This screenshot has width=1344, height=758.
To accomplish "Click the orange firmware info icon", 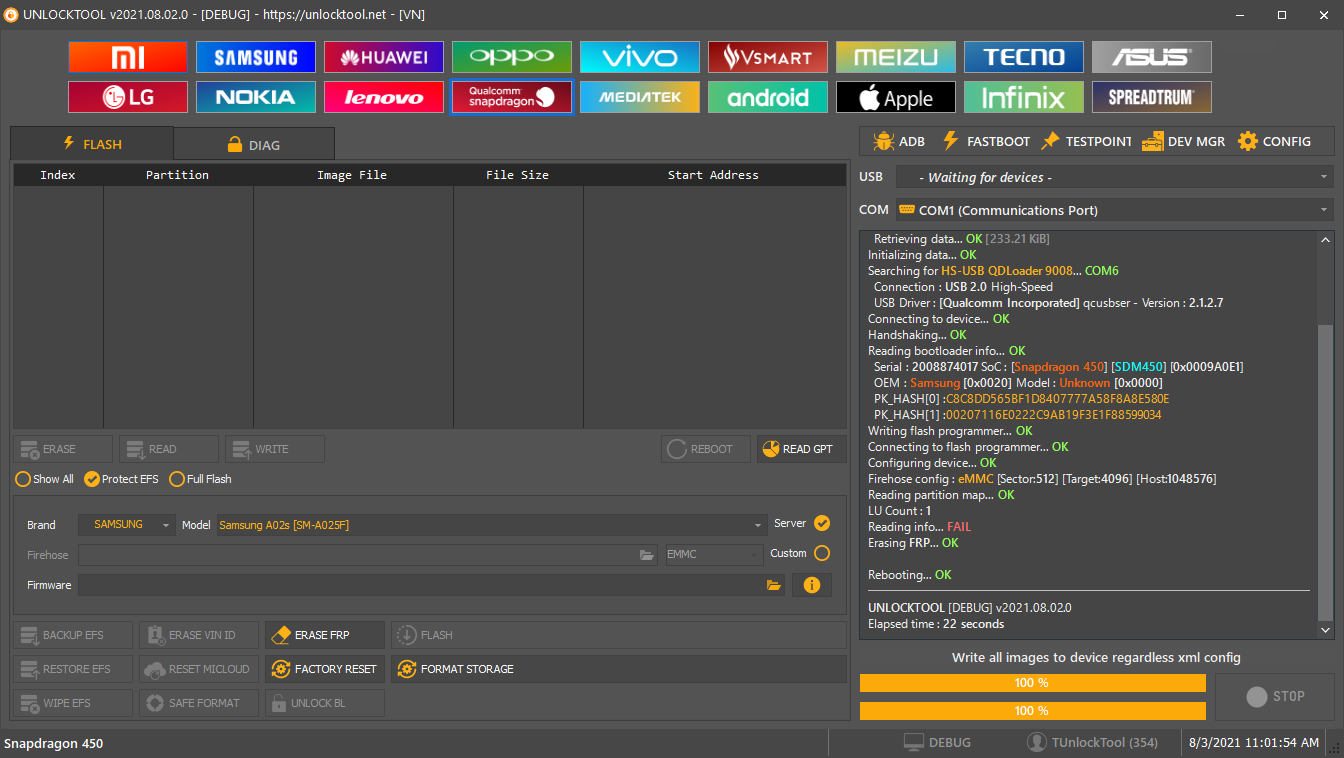I will [x=811, y=585].
